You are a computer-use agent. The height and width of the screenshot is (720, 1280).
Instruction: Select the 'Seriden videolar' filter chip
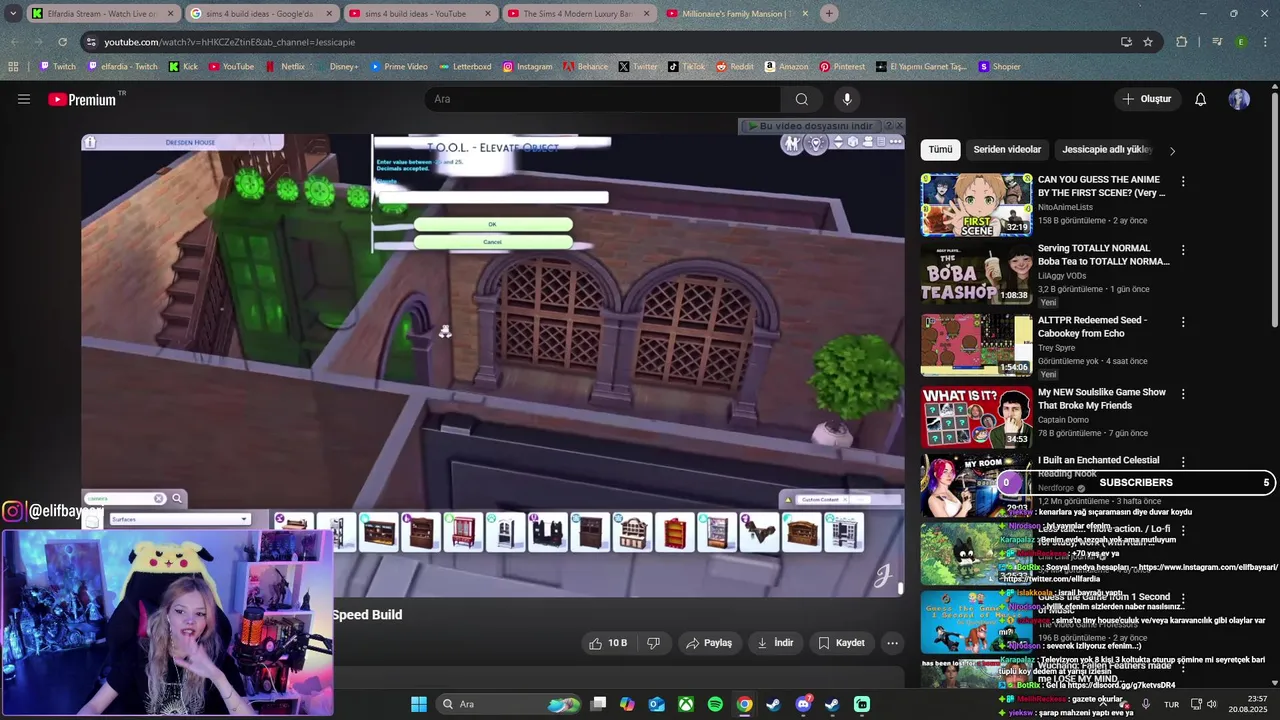click(1007, 150)
